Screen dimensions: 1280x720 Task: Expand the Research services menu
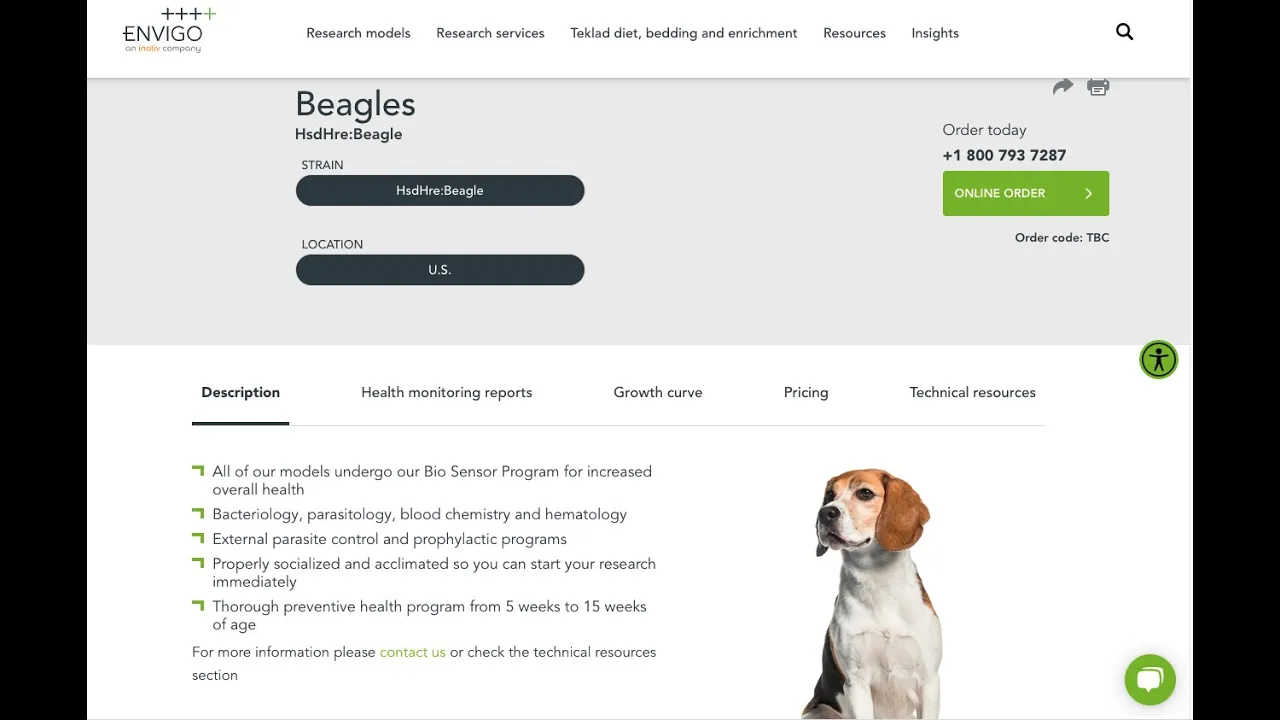pyautogui.click(x=490, y=33)
